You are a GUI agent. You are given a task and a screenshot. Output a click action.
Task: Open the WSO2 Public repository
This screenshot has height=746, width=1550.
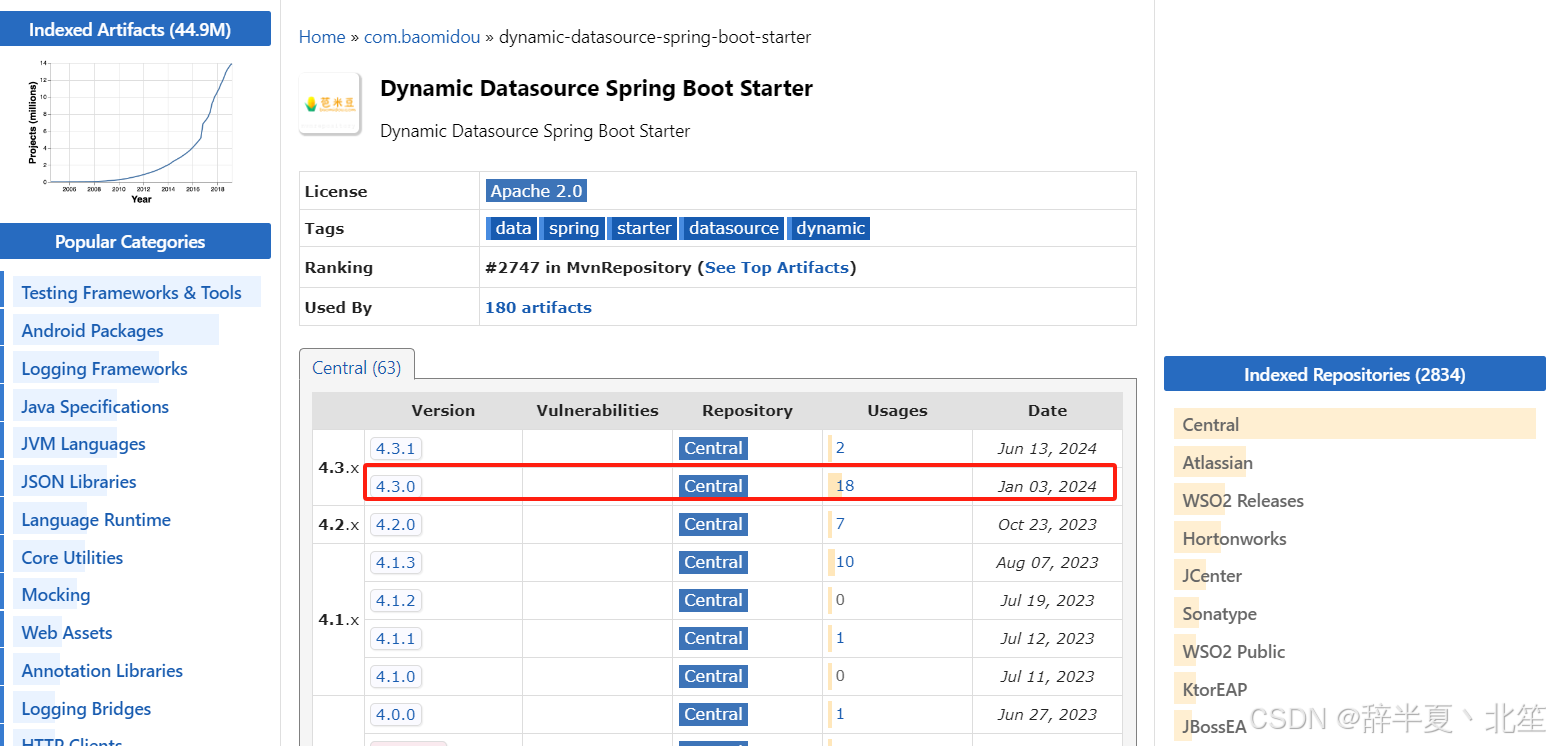[1233, 652]
